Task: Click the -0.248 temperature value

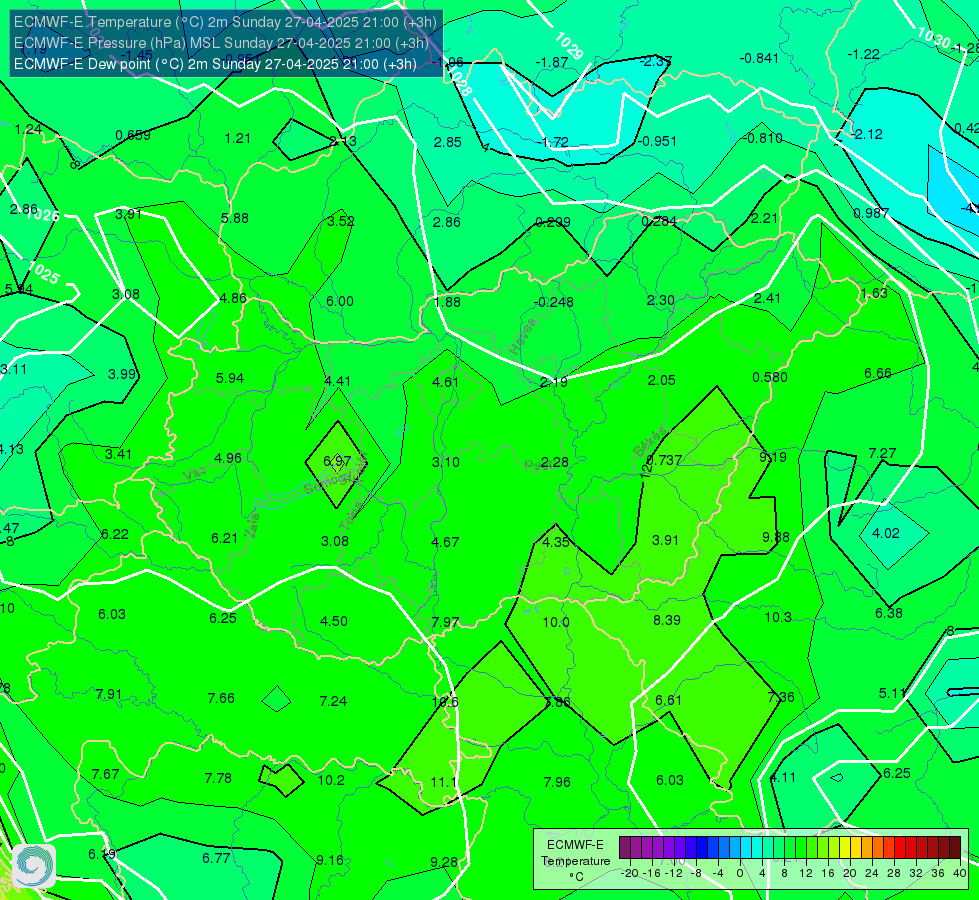Action: pos(553,302)
